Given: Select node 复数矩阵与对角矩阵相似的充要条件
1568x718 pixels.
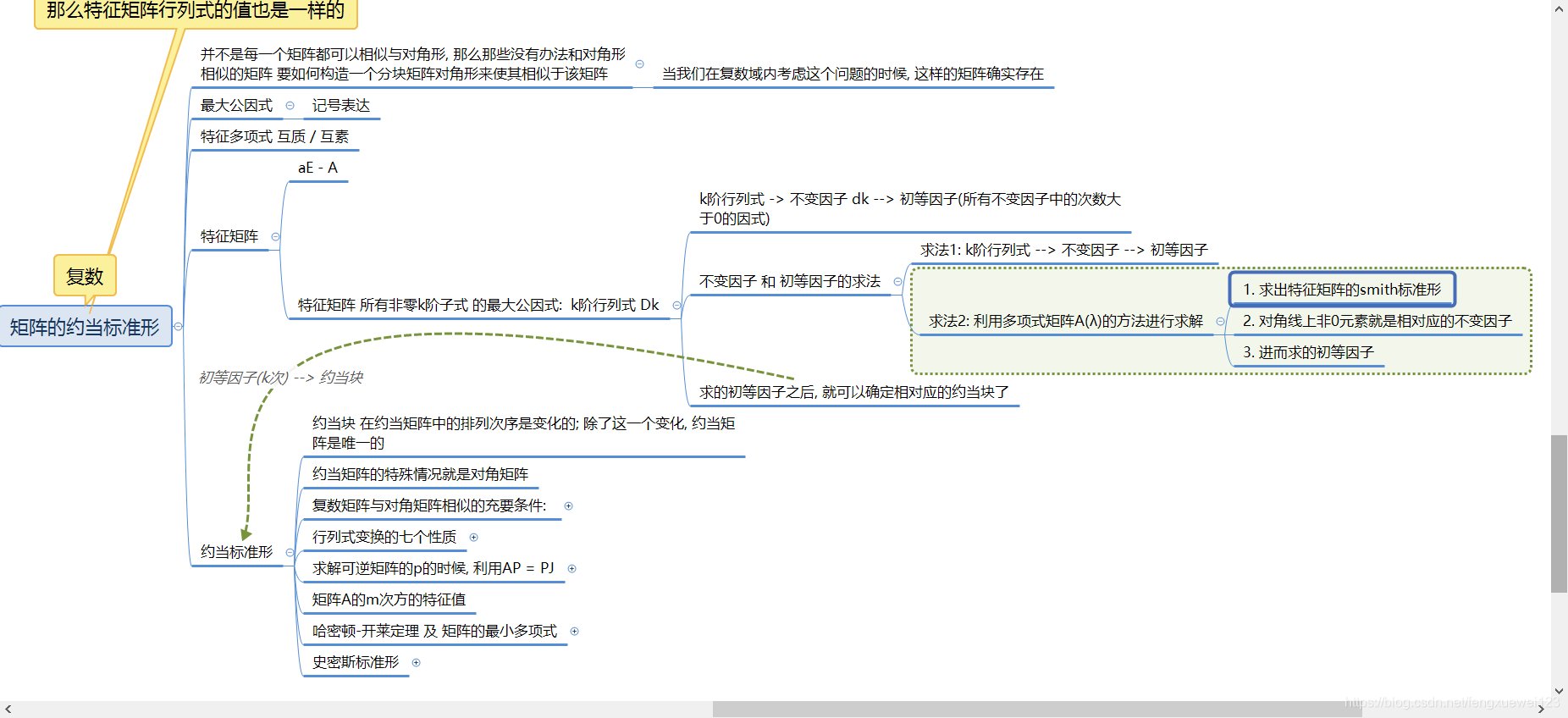Looking at the screenshot, I should point(429,506).
